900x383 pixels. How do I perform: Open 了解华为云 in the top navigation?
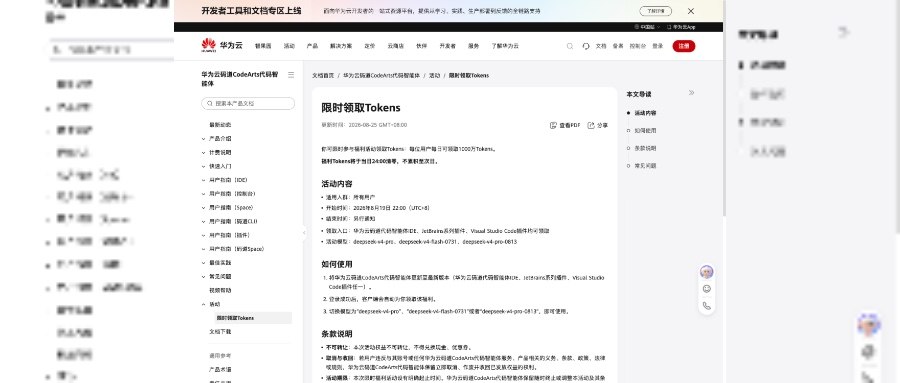505,46
